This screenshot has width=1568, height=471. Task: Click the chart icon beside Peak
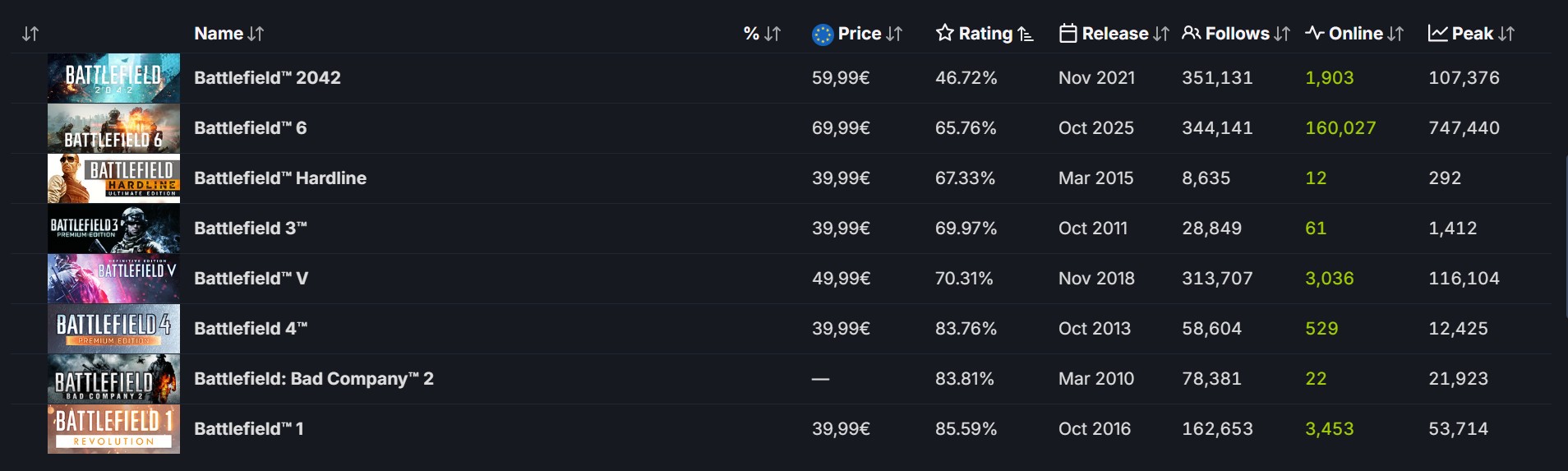pos(1437,34)
